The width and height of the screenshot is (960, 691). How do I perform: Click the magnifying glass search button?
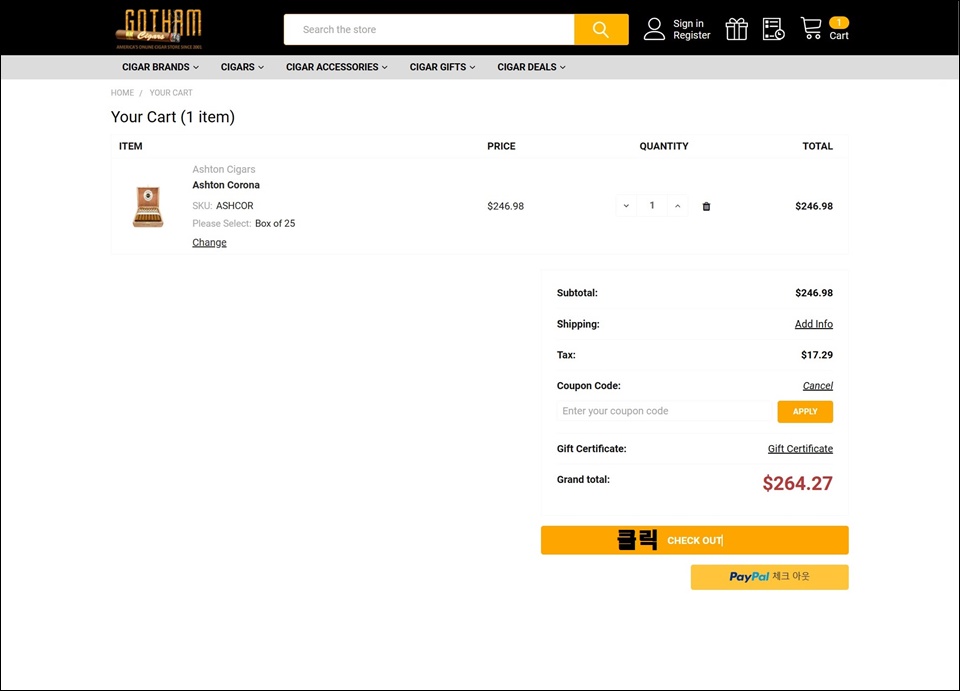(x=601, y=29)
